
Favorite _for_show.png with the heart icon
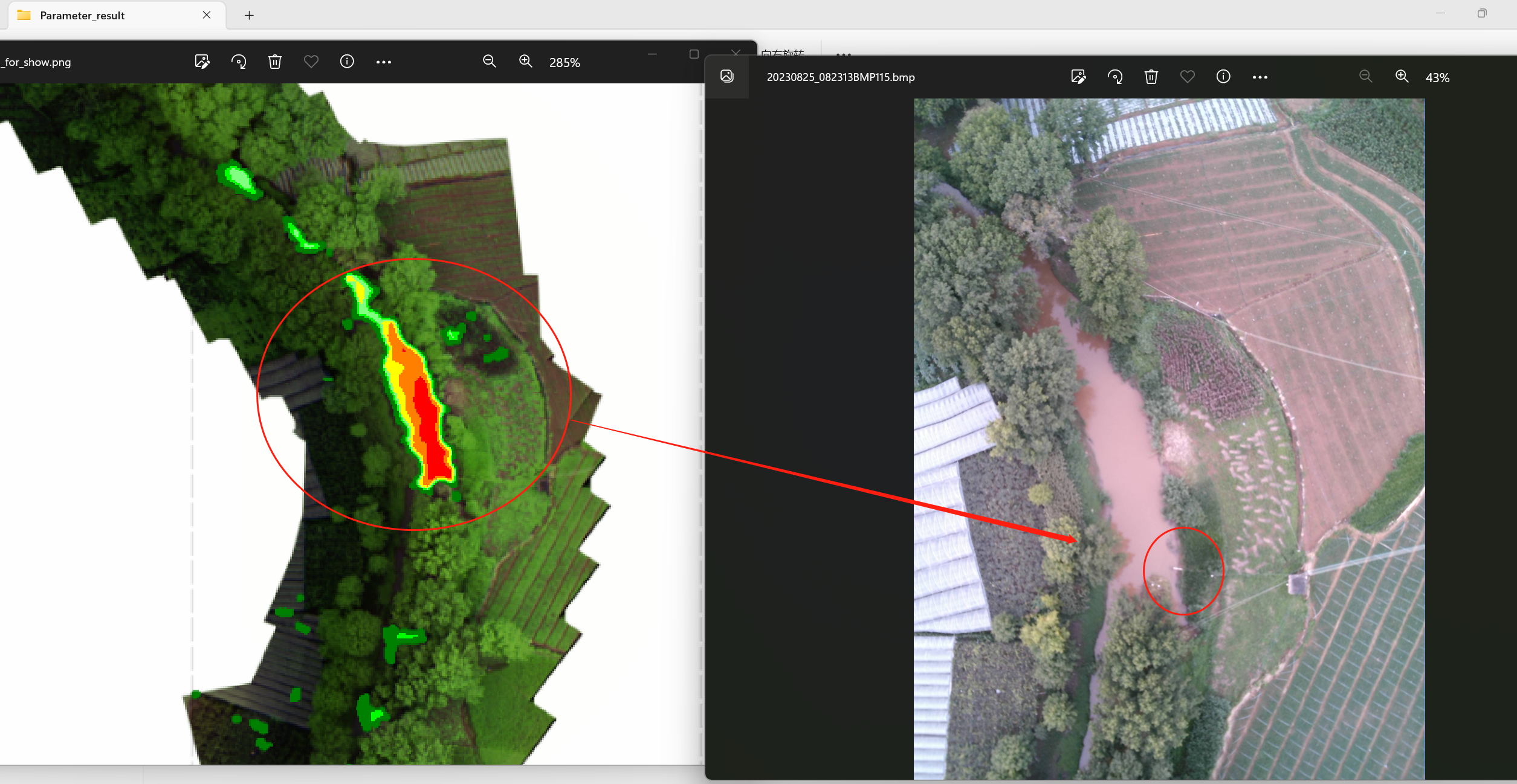tap(311, 62)
